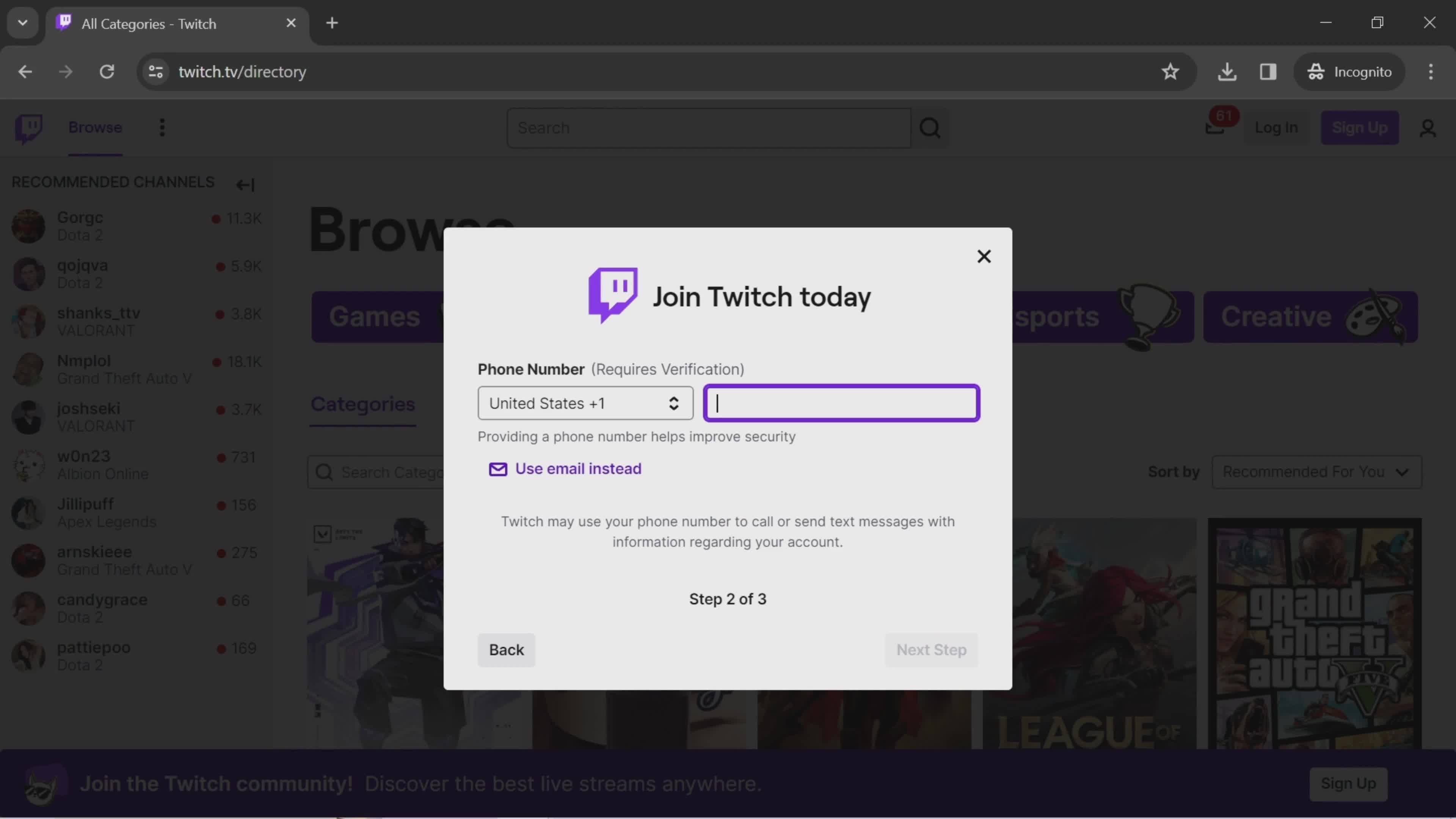Click the Back button in signup modal
Viewport: 1456px width, 819px height.
click(506, 650)
